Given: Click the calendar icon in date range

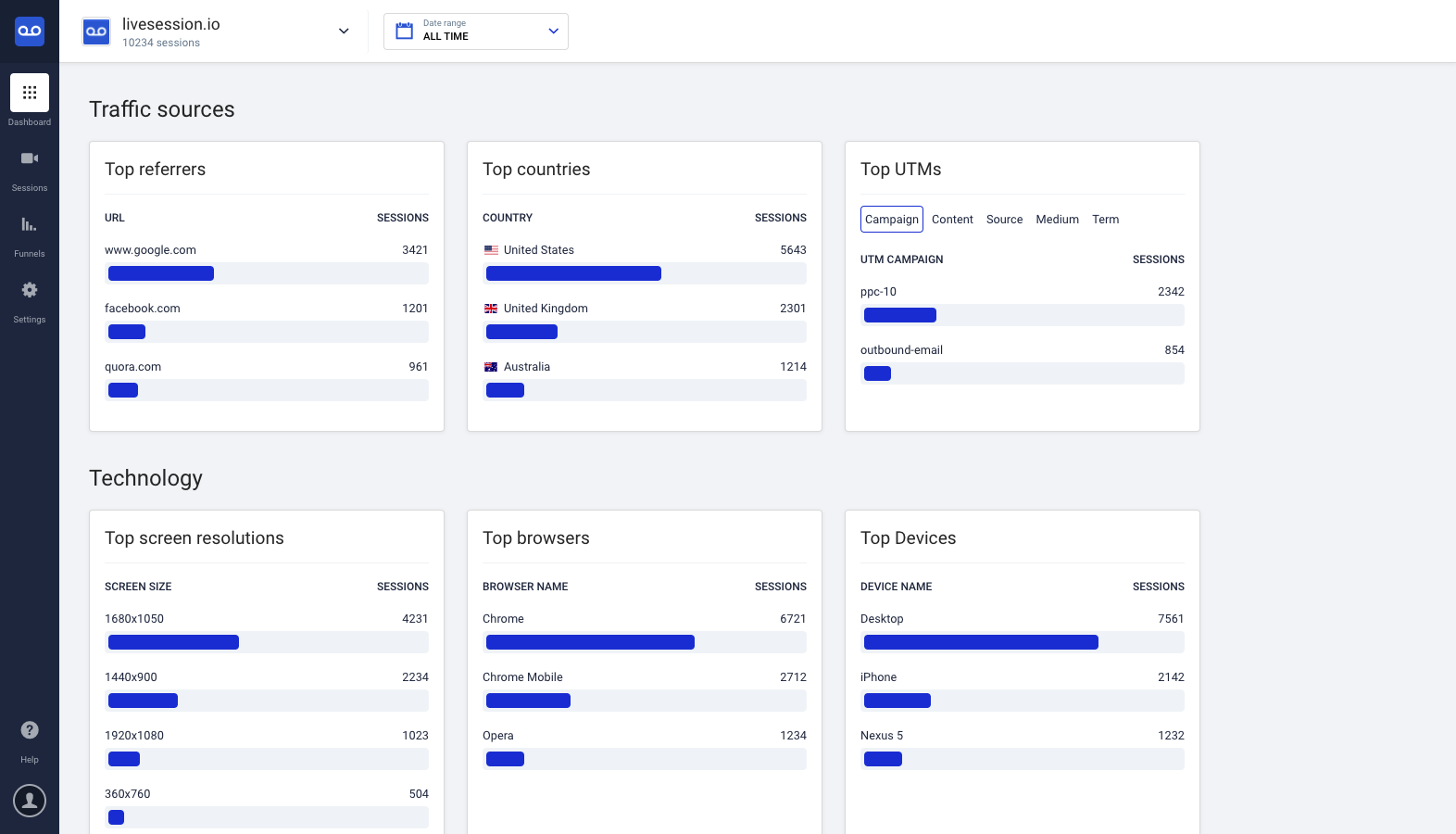Looking at the screenshot, I should pyautogui.click(x=405, y=31).
